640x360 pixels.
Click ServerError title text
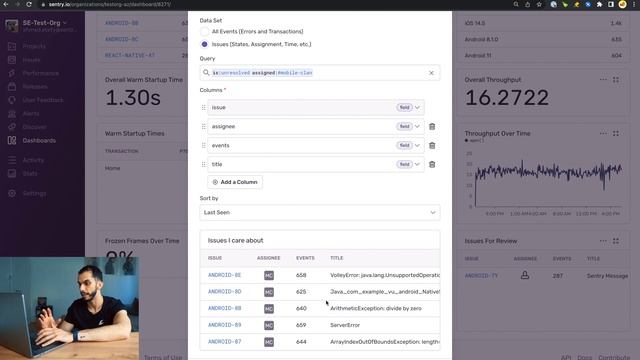pyautogui.click(x=345, y=325)
